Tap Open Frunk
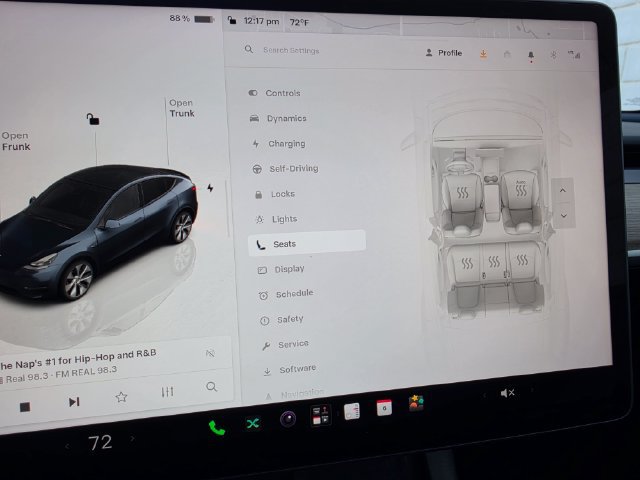This screenshot has width=640, height=480. pyautogui.click(x=16, y=141)
